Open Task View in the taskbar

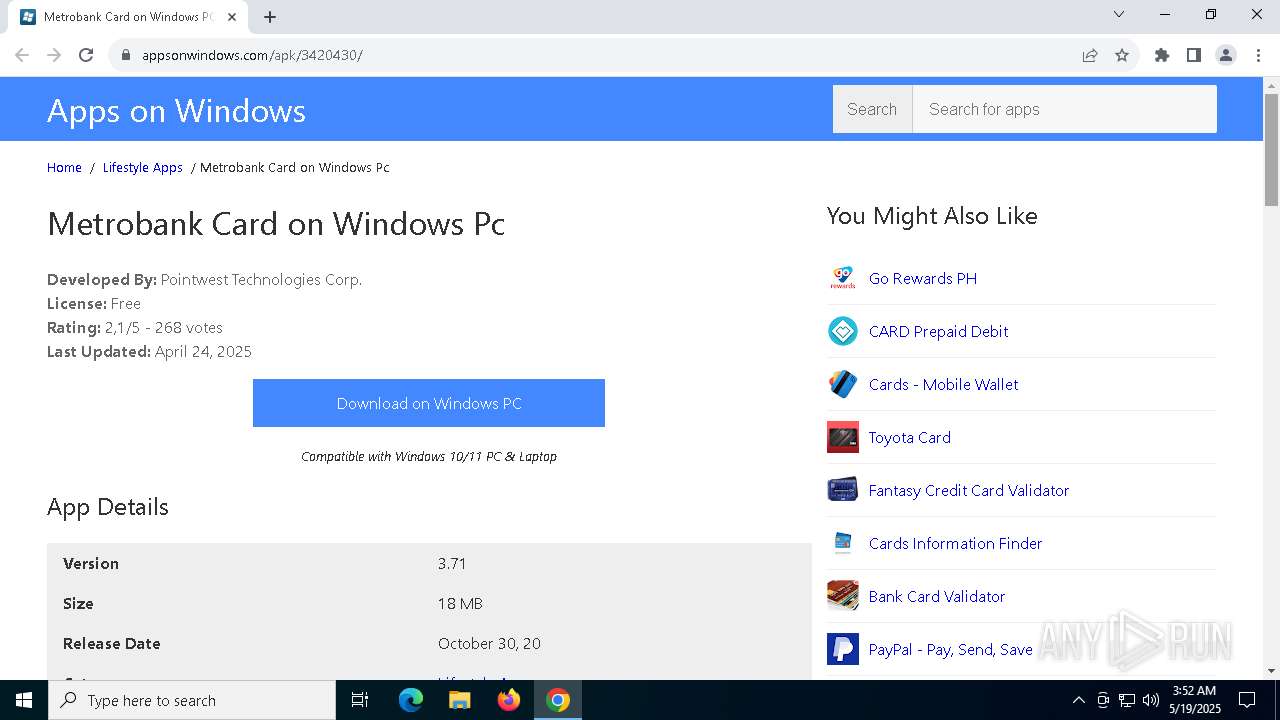(x=360, y=700)
